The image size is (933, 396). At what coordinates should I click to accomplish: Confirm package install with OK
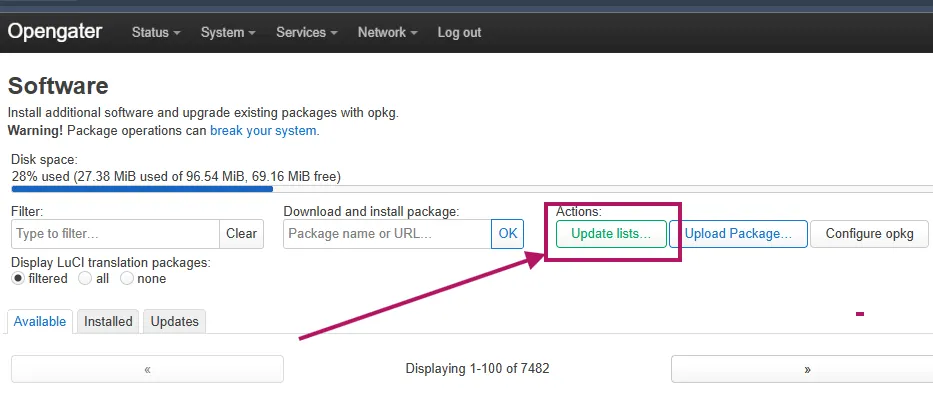(508, 234)
